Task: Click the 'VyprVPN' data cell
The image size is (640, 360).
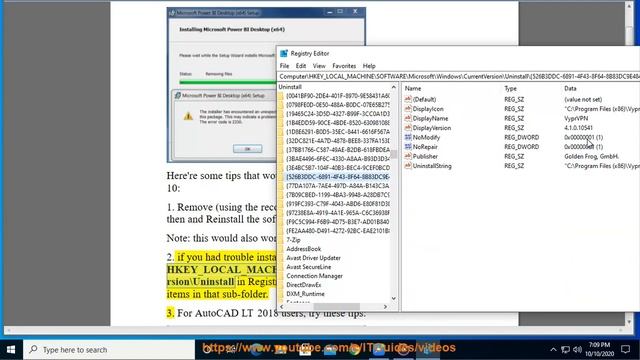Action: (x=576, y=118)
